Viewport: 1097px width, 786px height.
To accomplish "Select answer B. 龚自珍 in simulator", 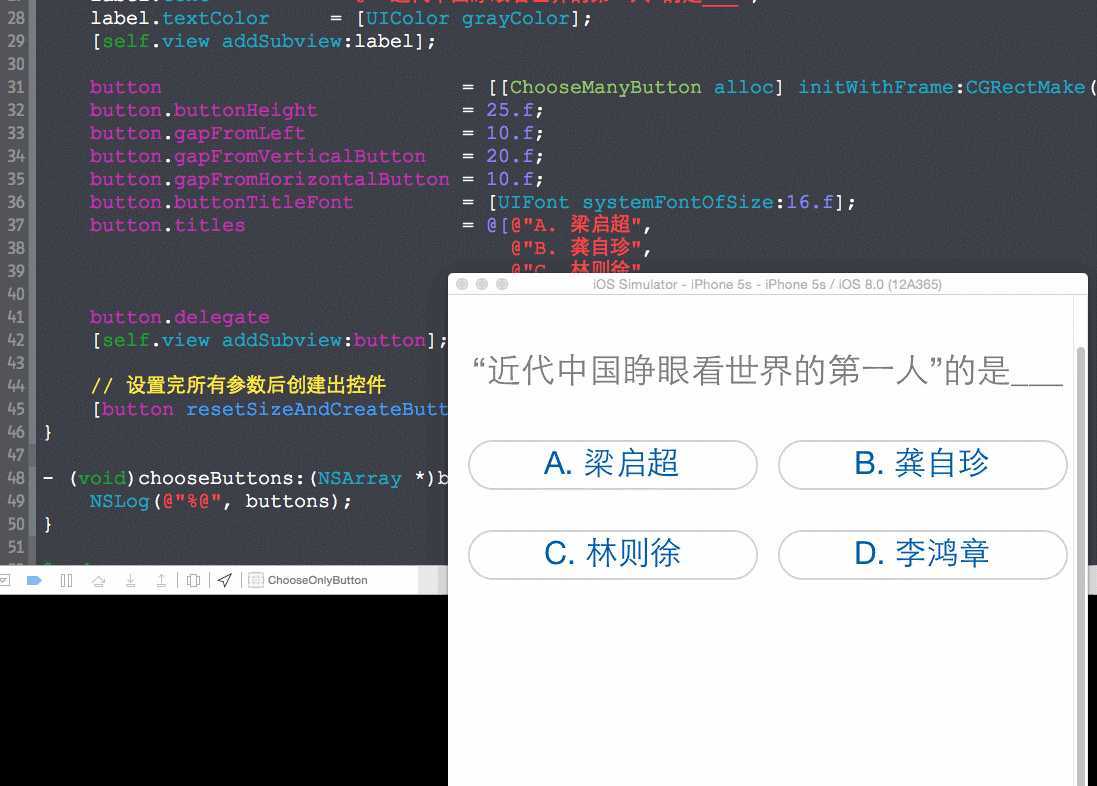I will click(x=923, y=465).
